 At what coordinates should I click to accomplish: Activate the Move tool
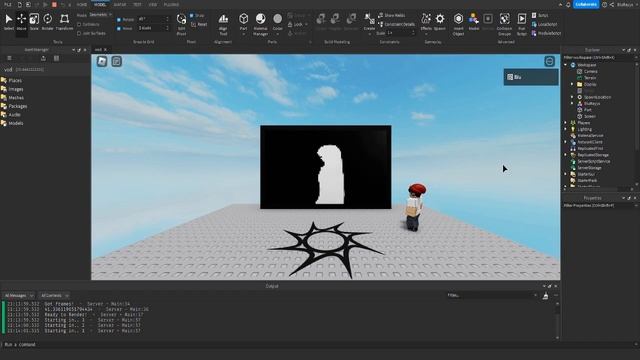pyautogui.click(x=21, y=22)
